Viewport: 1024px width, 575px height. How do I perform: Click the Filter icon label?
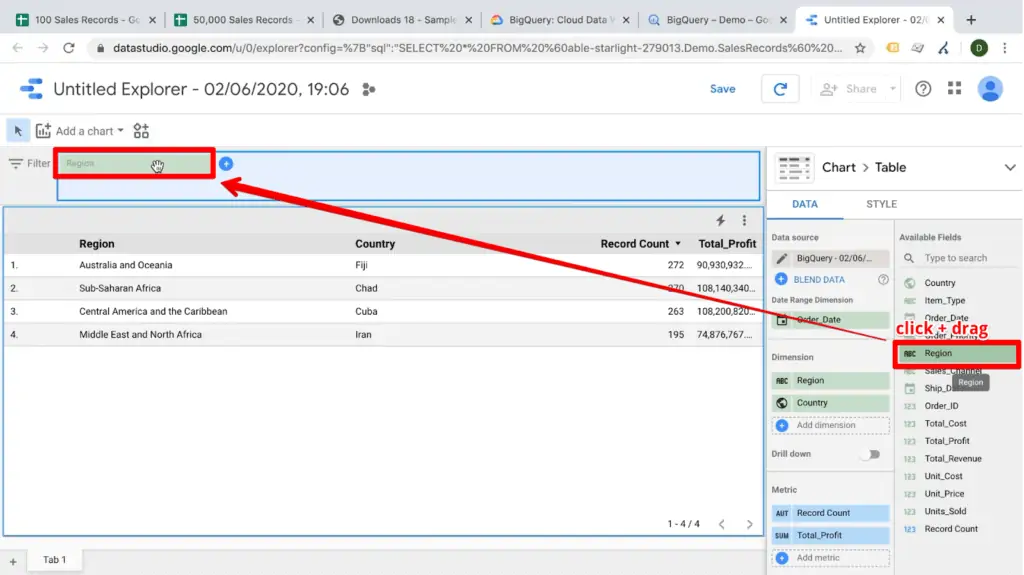[29, 163]
